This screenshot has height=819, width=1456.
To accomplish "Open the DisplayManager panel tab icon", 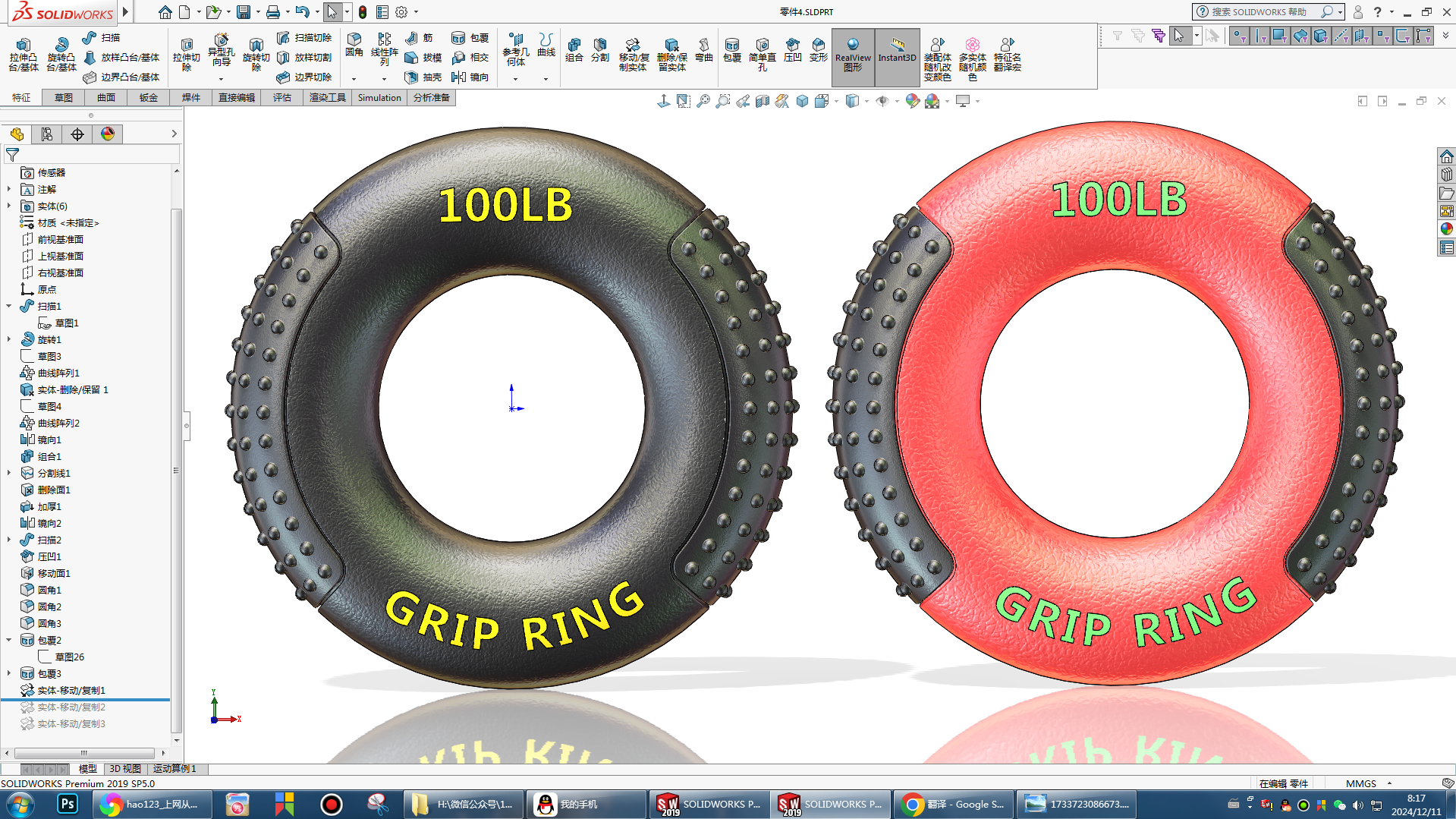I will (108, 134).
